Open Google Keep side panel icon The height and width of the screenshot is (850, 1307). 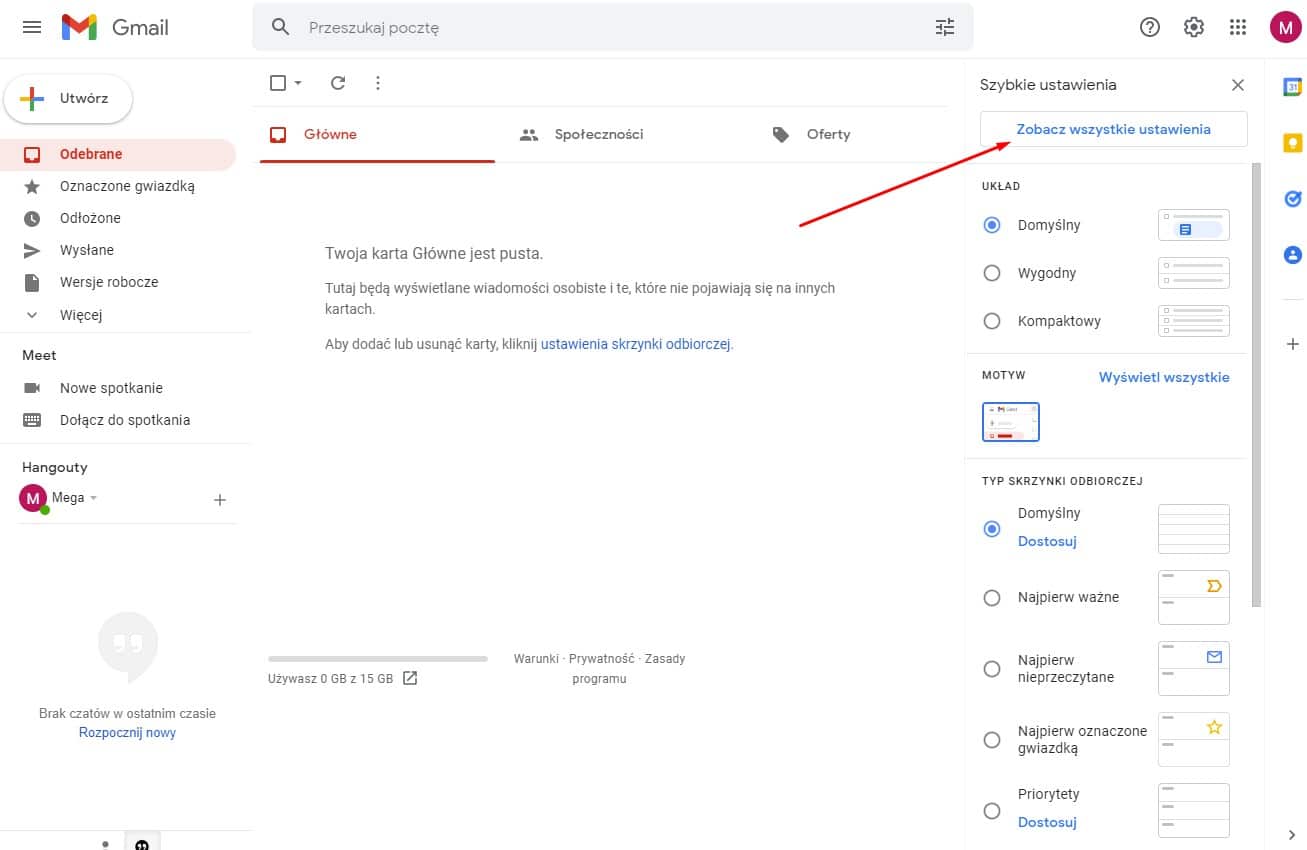click(x=1292, y=143)
